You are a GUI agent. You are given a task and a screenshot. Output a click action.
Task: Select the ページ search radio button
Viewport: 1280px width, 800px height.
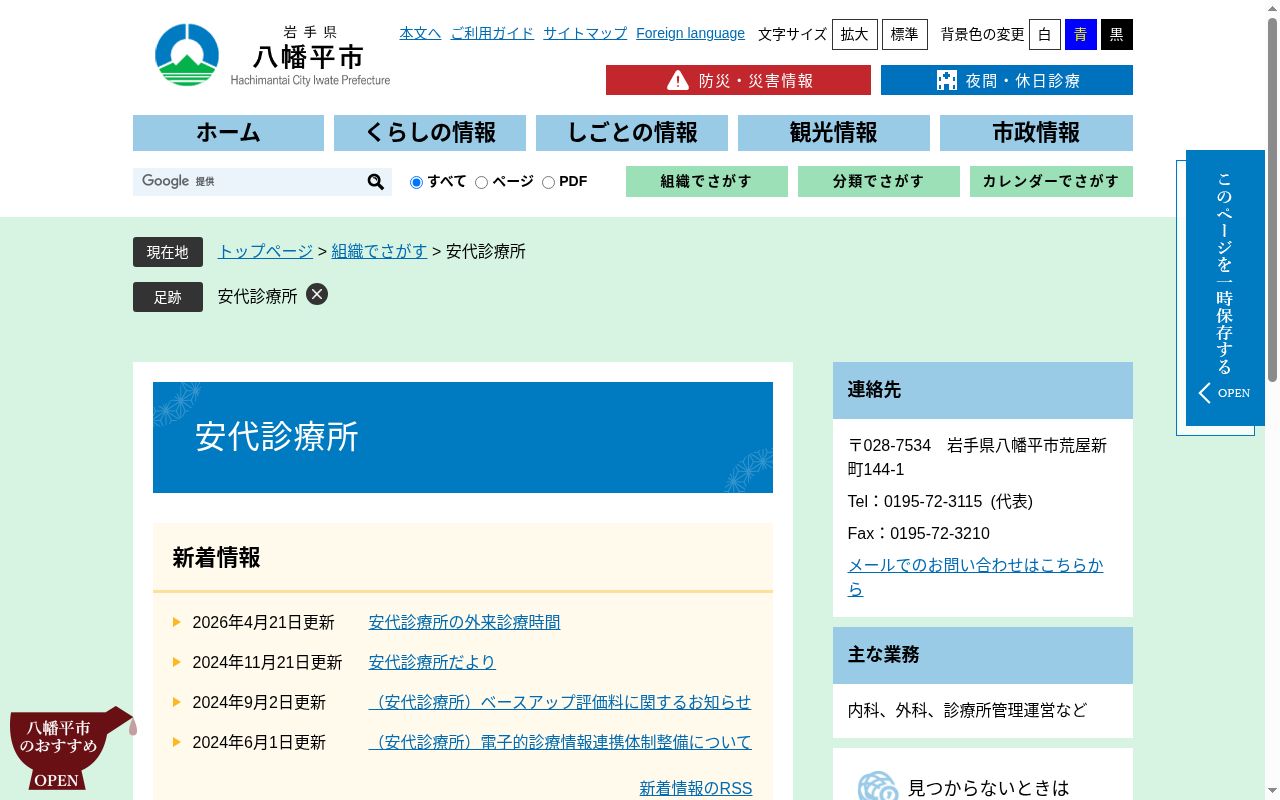click(481, 182)
